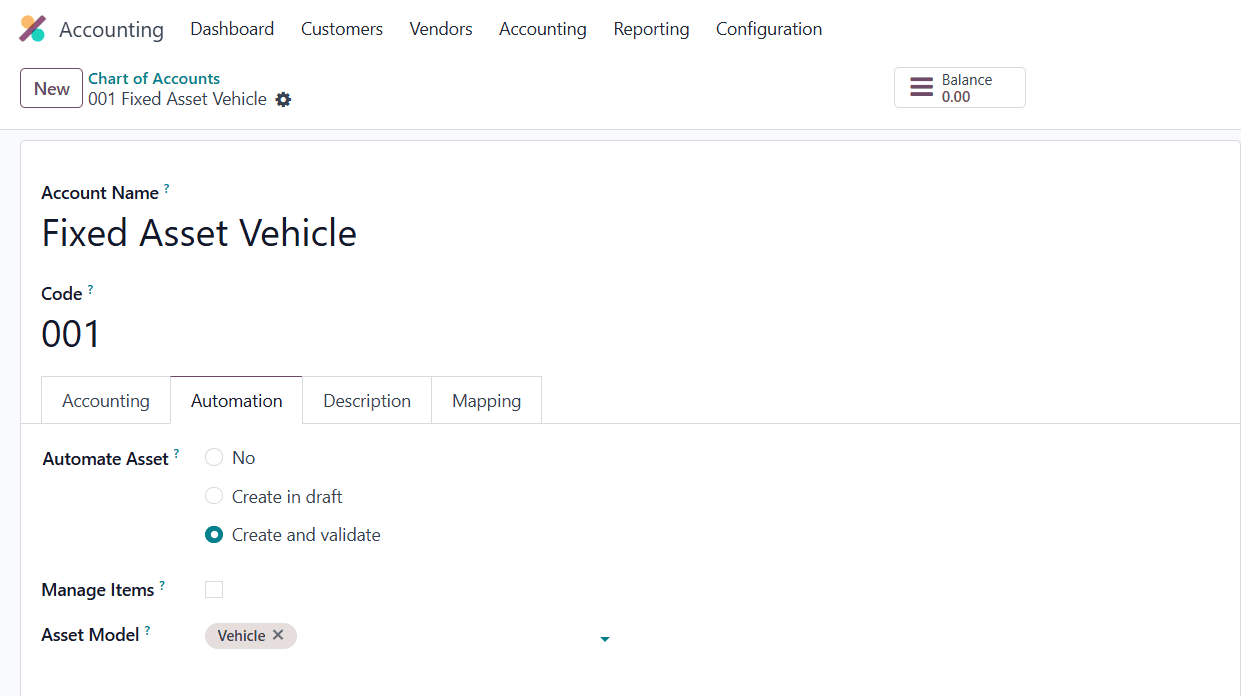Click the Balance smart button icon
Image resolution: width=1241 pixels, height=696 pixels.
coord(921,87)
